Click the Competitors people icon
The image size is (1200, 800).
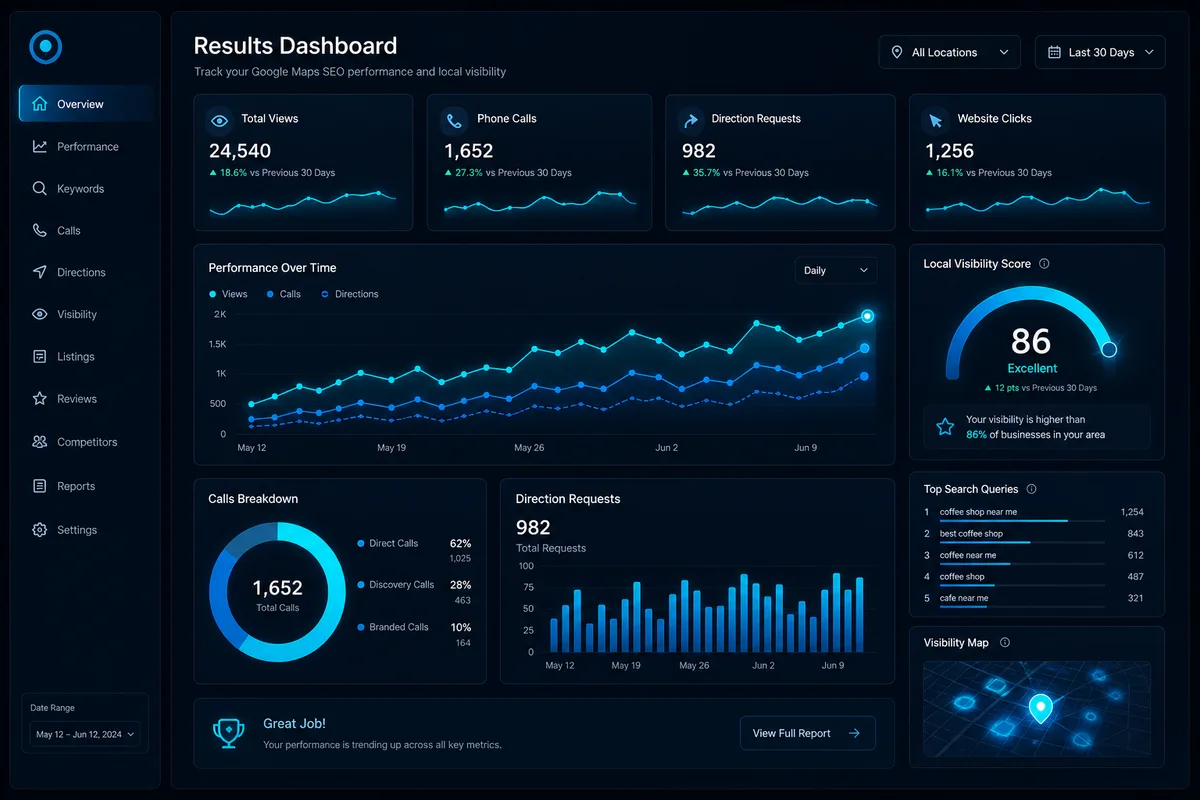40,441
